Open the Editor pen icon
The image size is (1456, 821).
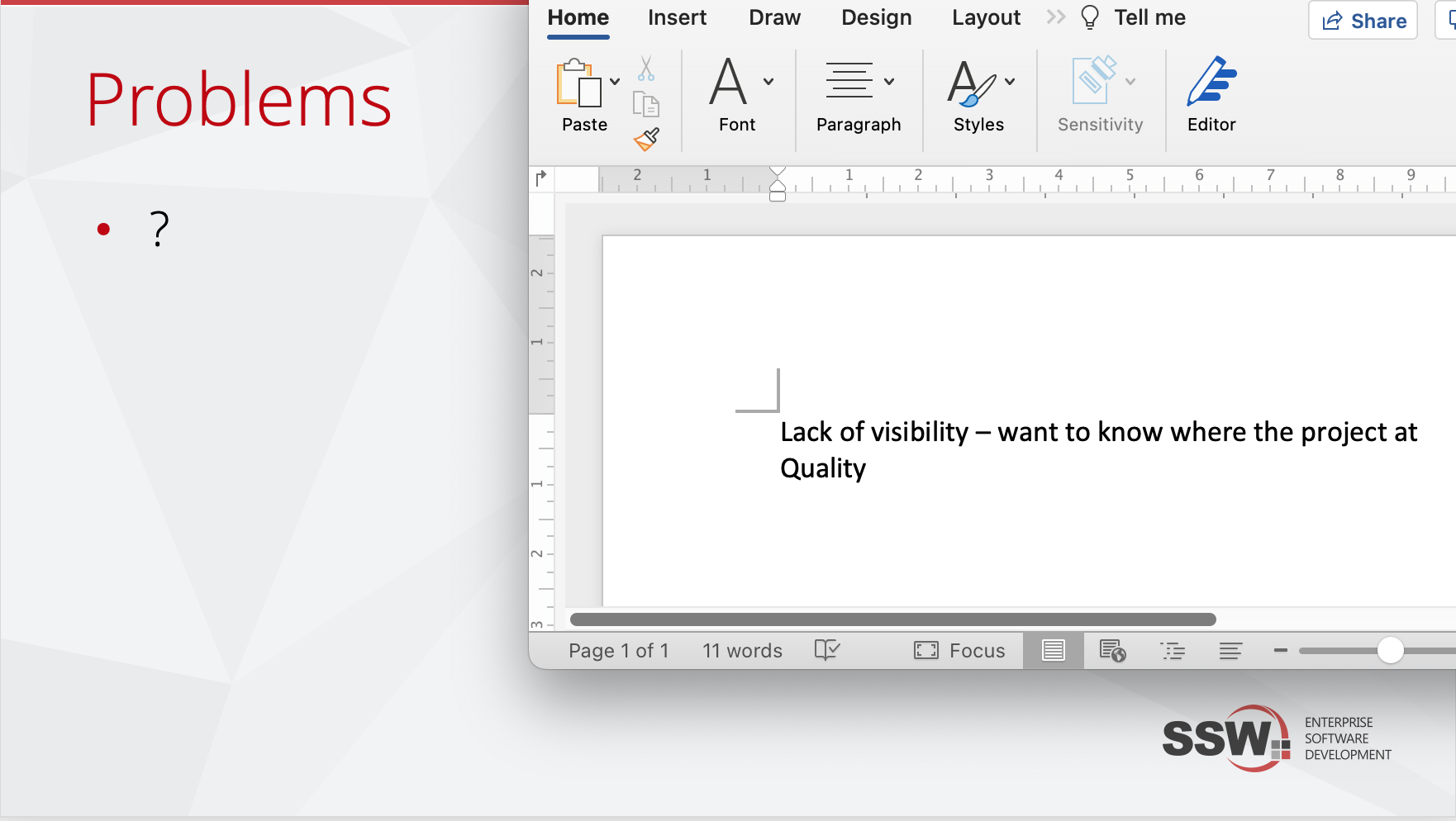click(x=1211, y=83)
